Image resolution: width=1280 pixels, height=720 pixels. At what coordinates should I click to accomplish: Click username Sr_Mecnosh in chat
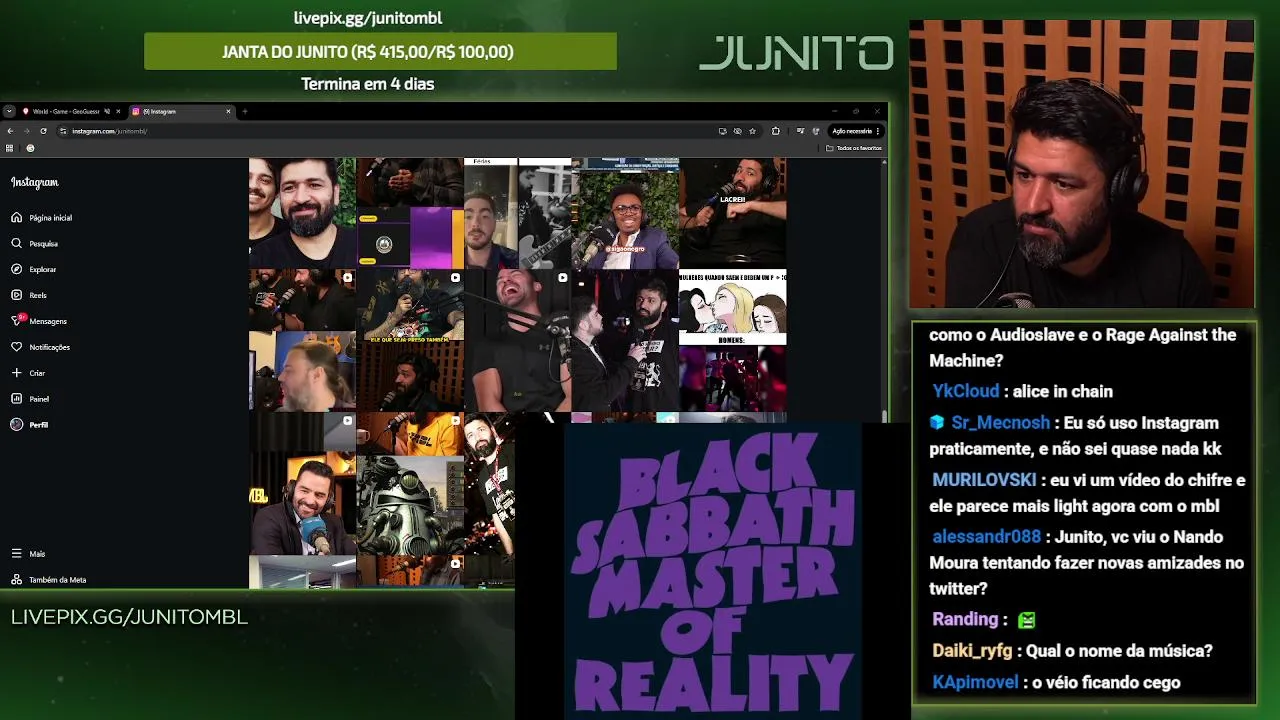[x=1001, y=423]
